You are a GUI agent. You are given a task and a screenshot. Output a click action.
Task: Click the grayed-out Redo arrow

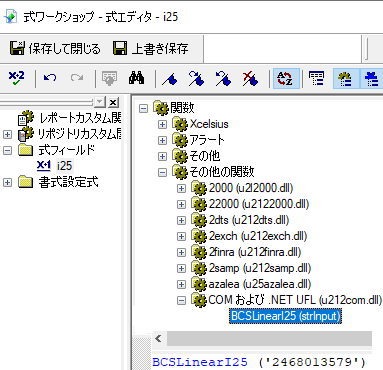point(77,78)
